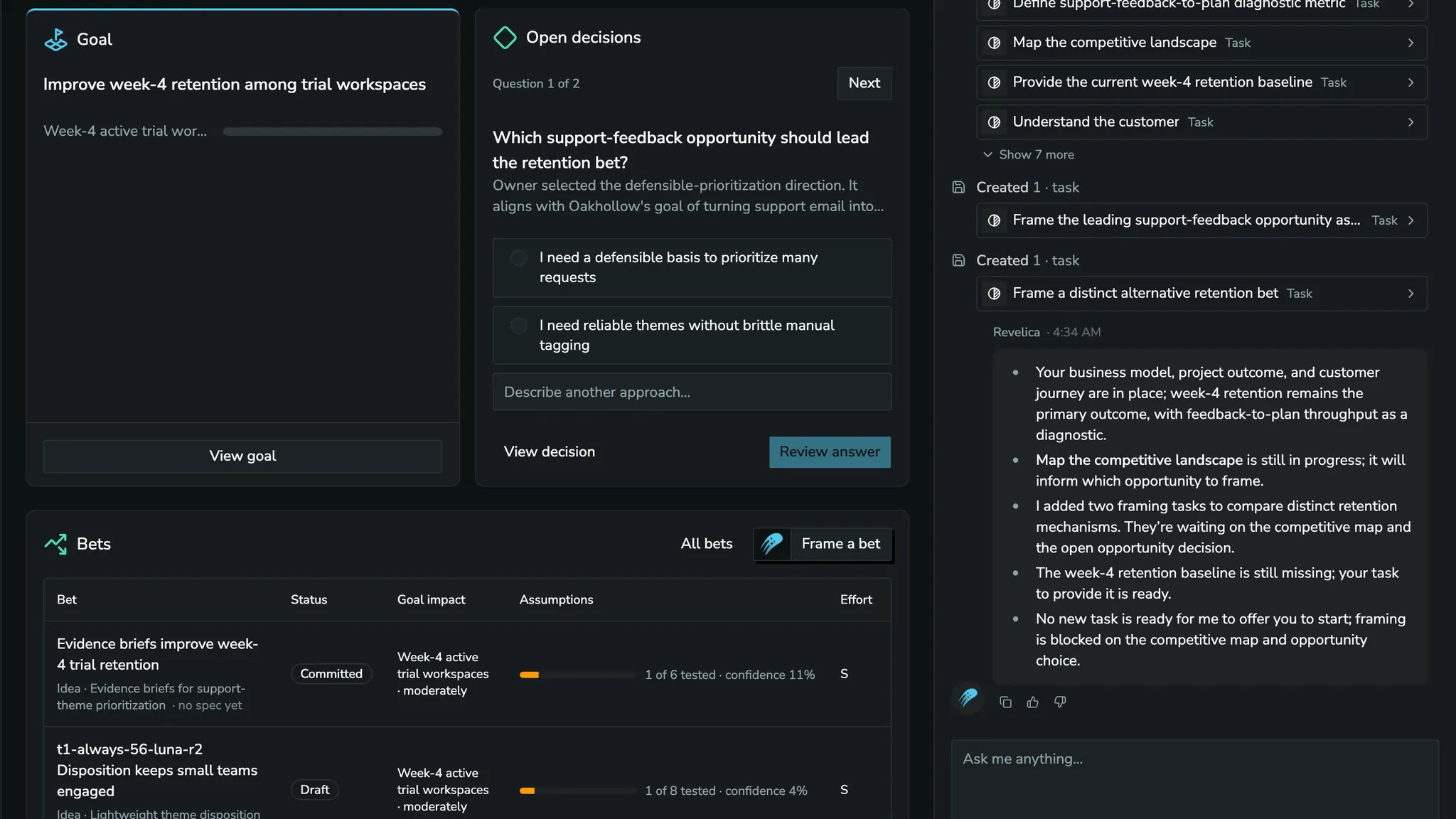Click the Week-4 active trial workspaces progress bar
Viewport: 1456px width, 819px height.
(332, 132)
